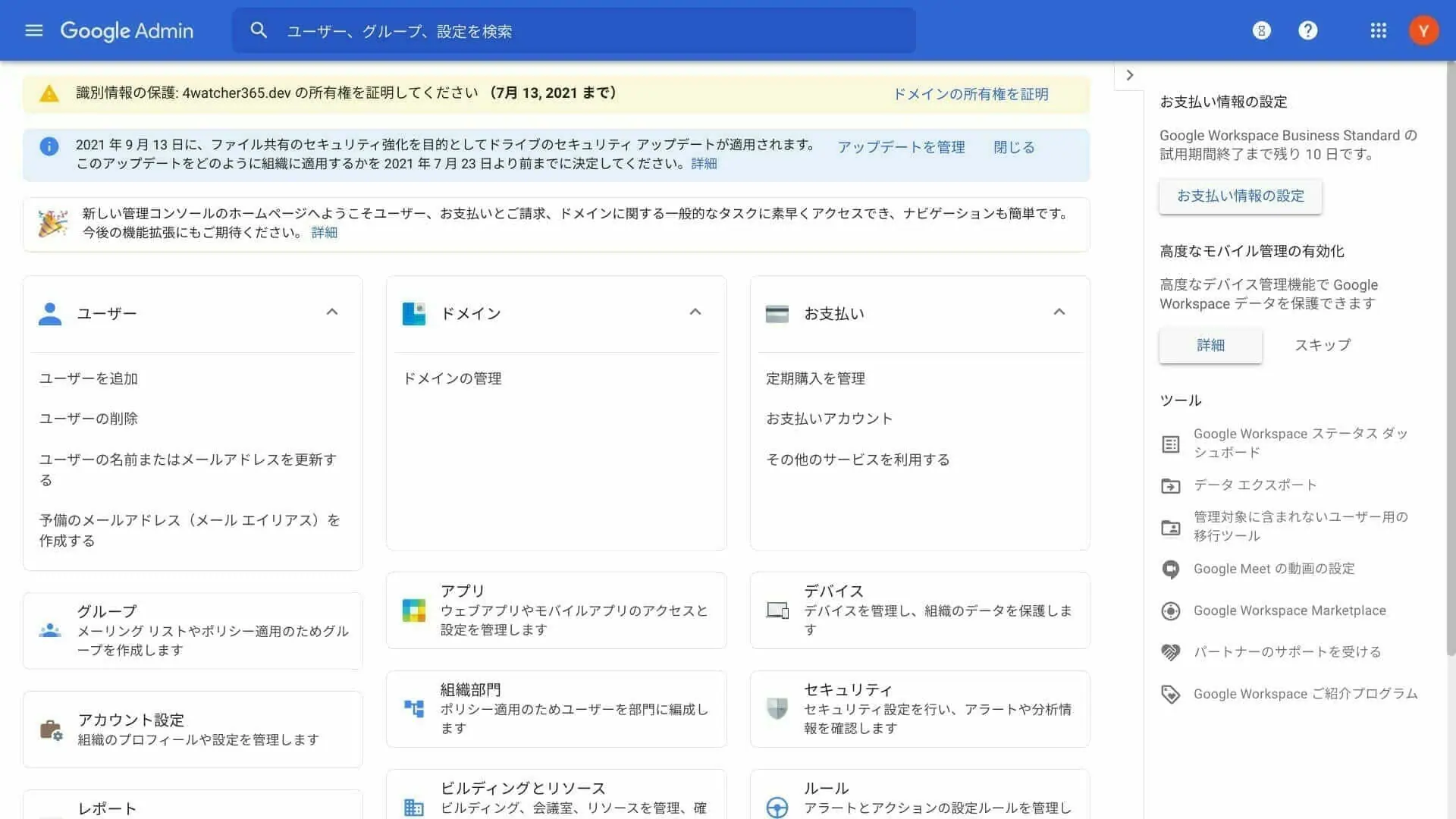This screenshot has height=819, width=1456.
Task: Open Google Workspace ステータス ダッシュボード
Action: pos(1301,443)
